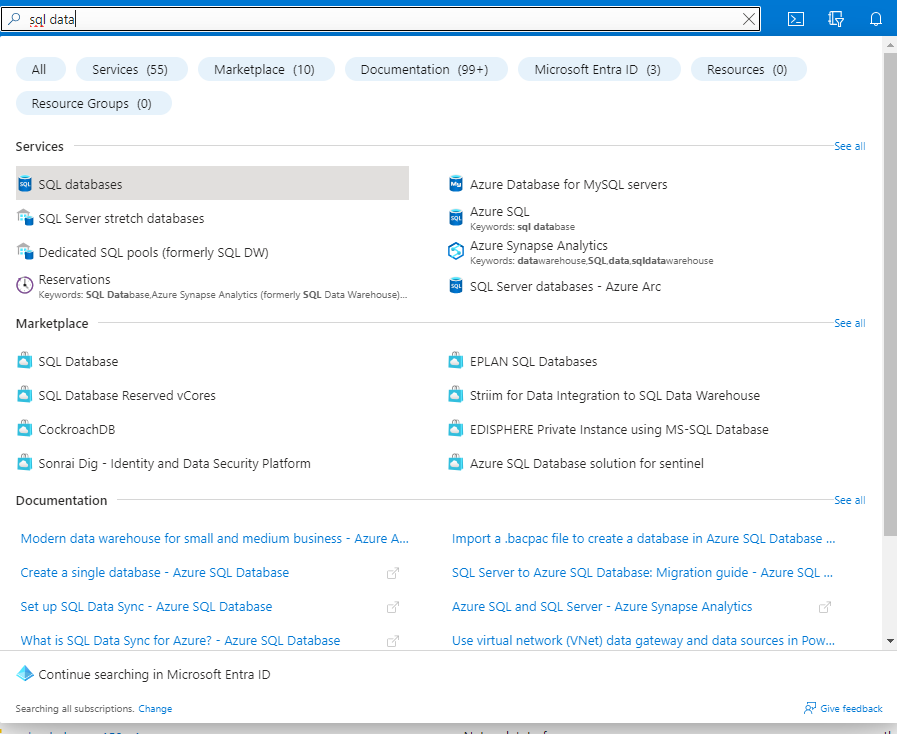This screenshot has width=897, height=734.
Task: Filter results by Documentation (99+)
Action: pyautogui.click(x=424, y=69)
